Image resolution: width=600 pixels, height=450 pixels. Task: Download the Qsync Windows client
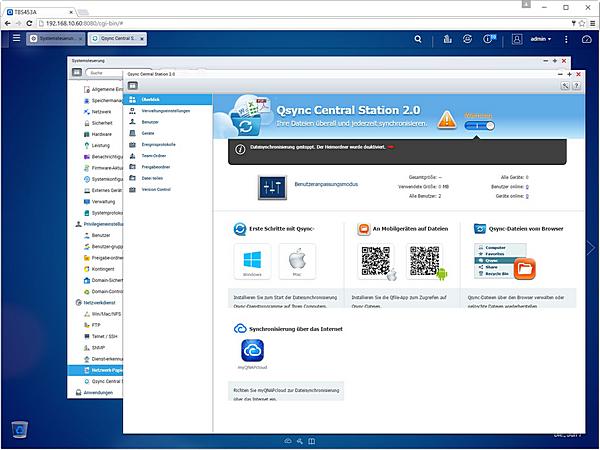click(x=252, y=261)
